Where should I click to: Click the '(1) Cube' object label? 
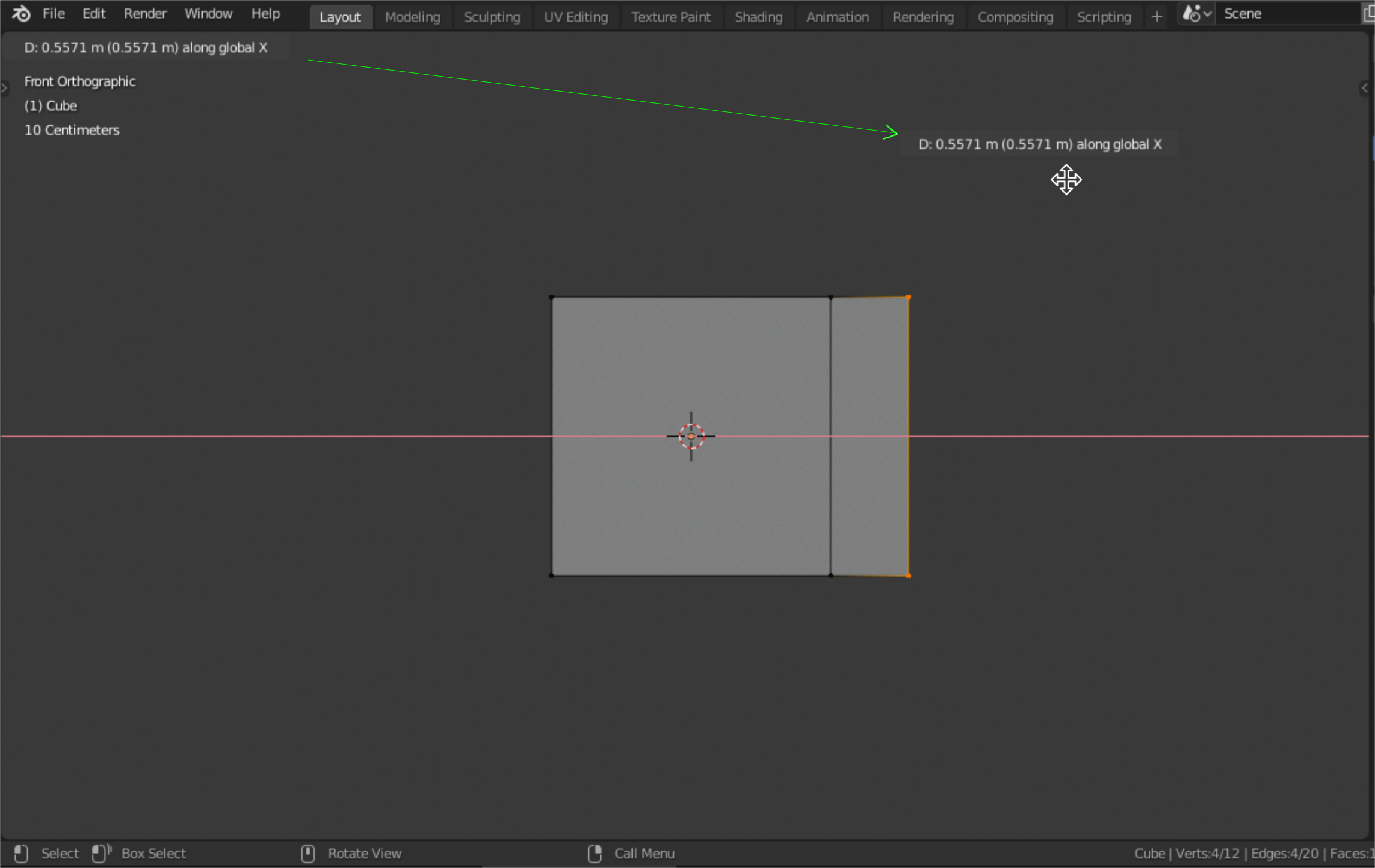coord(50,106)
